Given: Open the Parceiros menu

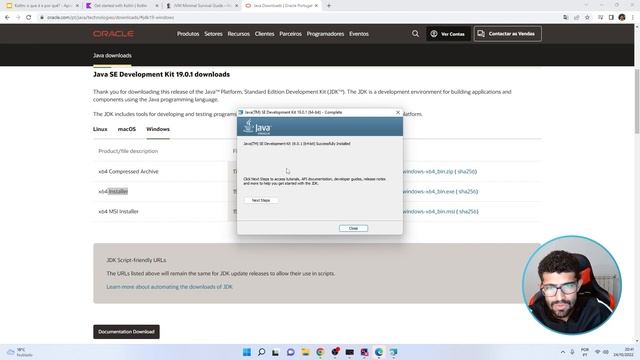Looking at the screenshot, I should coord(290,34).
